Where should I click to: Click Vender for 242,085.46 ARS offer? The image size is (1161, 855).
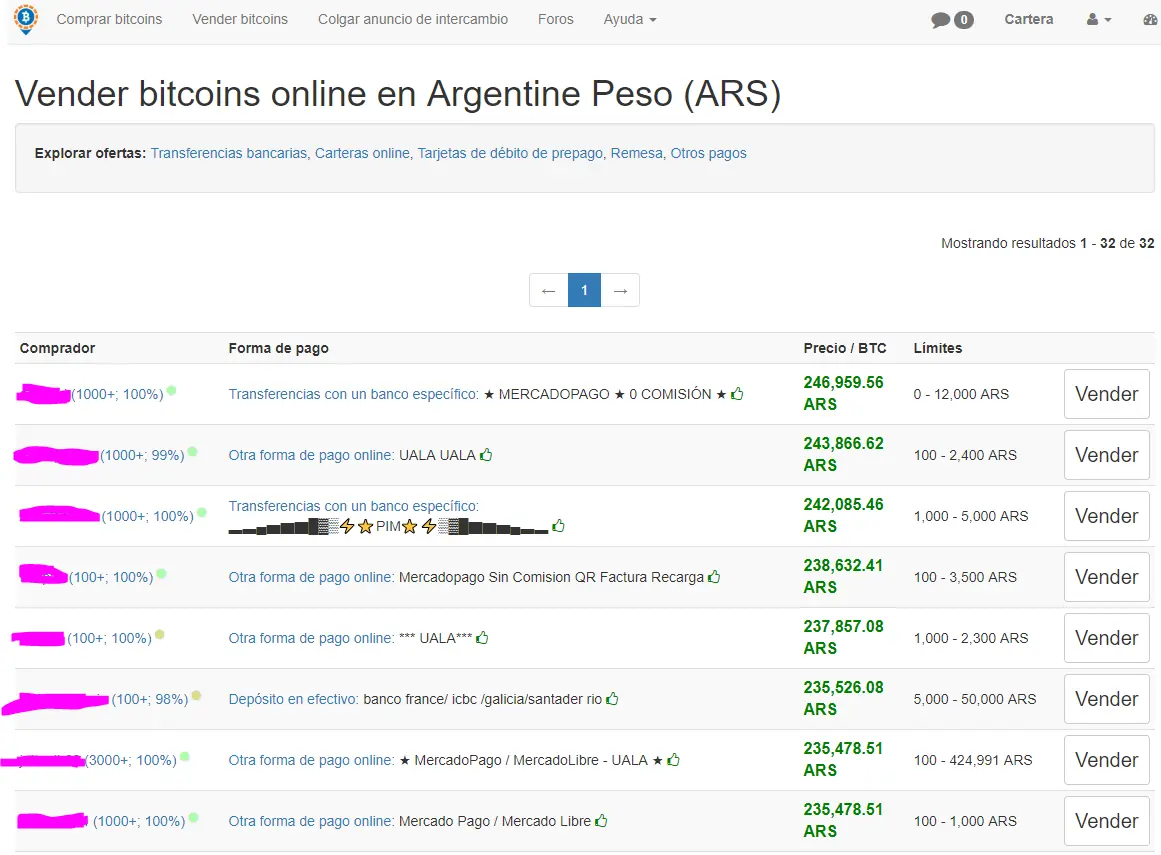coord(1106,516)
